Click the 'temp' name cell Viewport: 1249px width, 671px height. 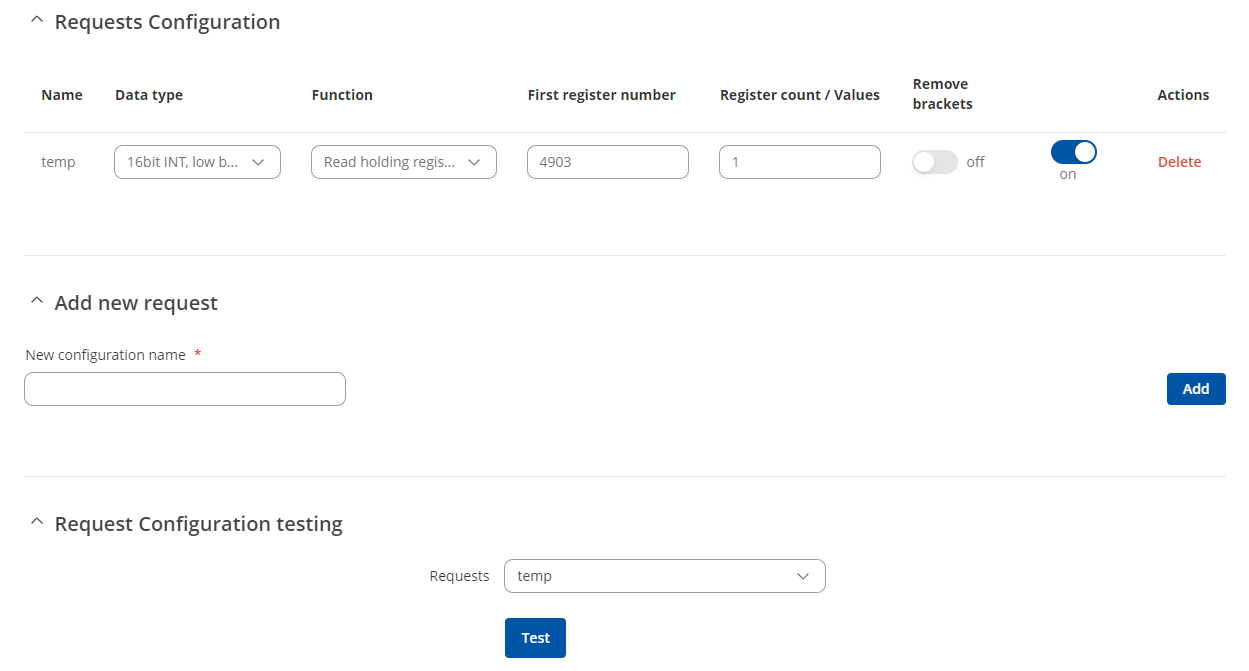pyautogui.click(x=58, y=162)
